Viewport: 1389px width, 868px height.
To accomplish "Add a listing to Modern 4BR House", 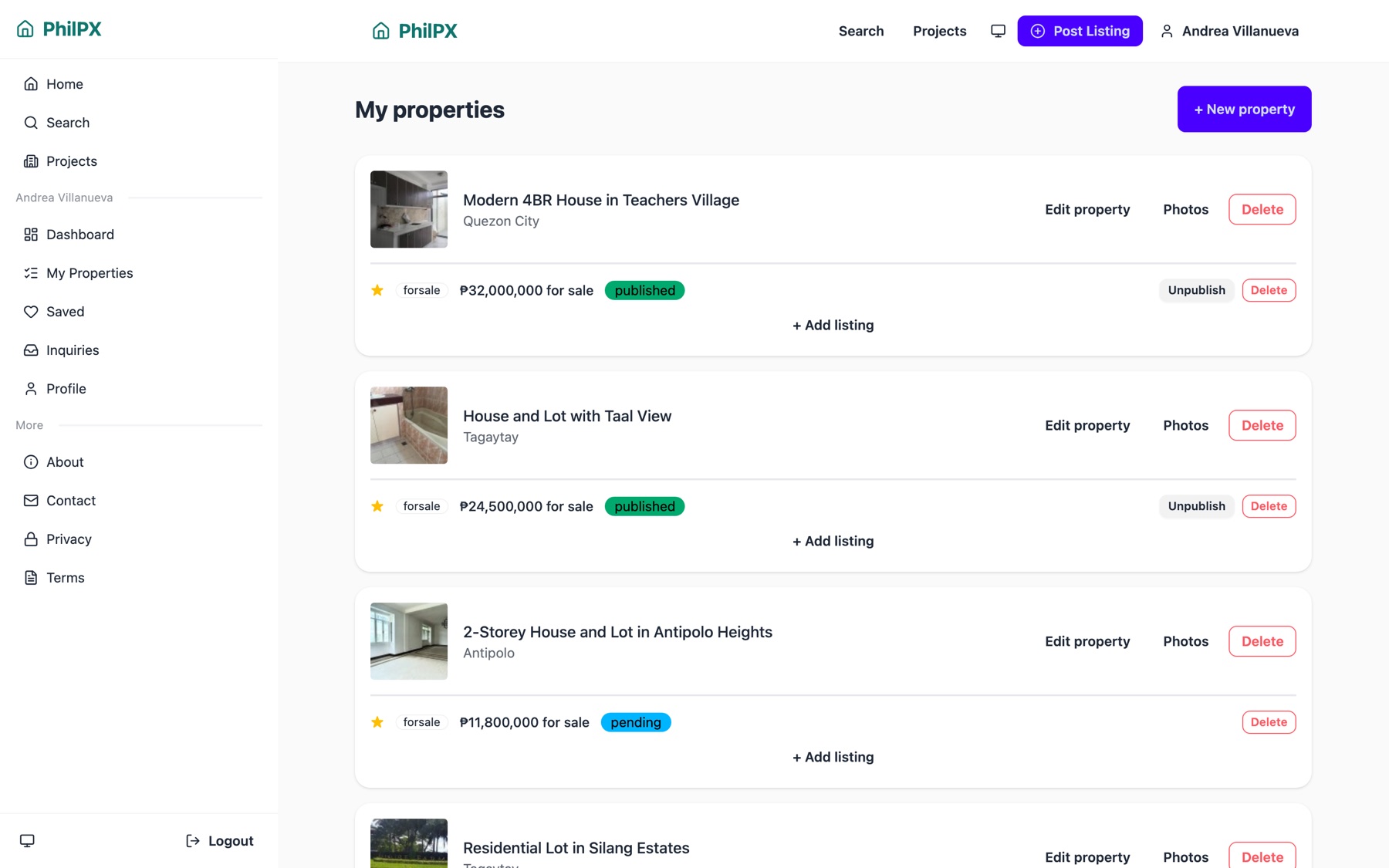I will [x=833, y=325].
